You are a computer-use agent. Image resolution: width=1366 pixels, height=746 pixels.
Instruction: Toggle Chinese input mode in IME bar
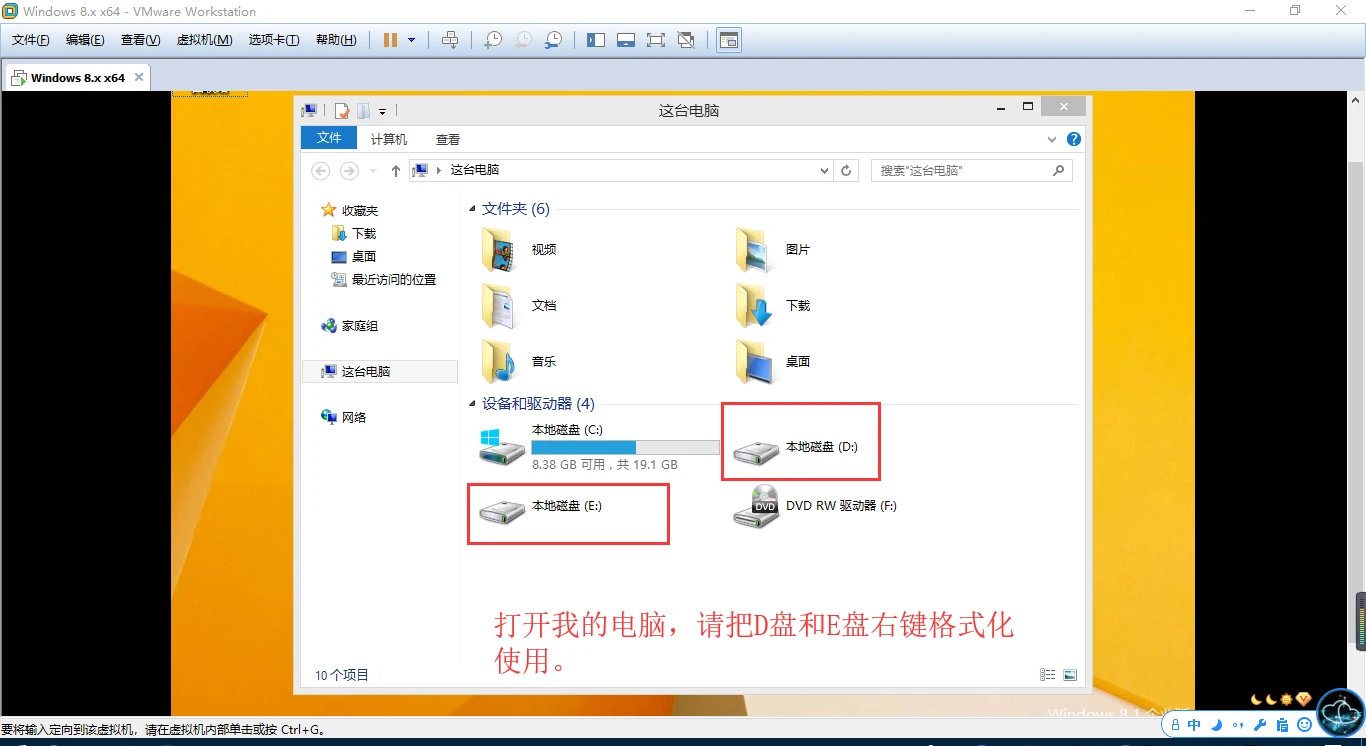(1194, 725)
